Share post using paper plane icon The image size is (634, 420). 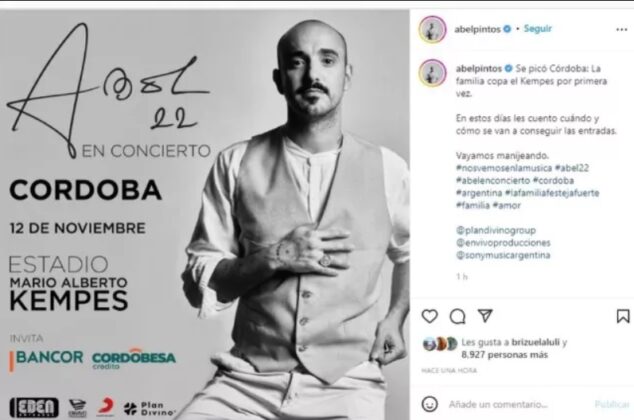pos(485,316)
